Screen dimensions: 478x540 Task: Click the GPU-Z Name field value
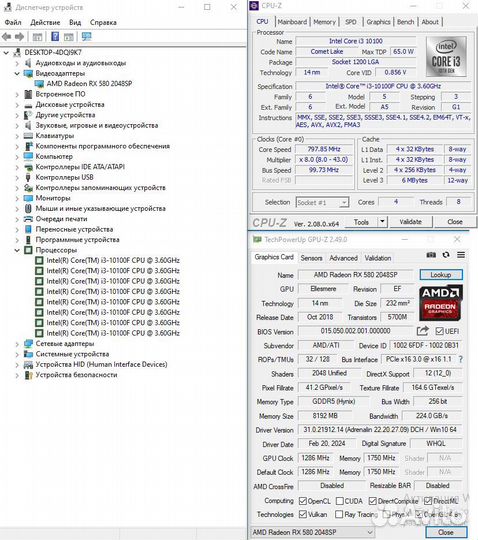(355, 275)
